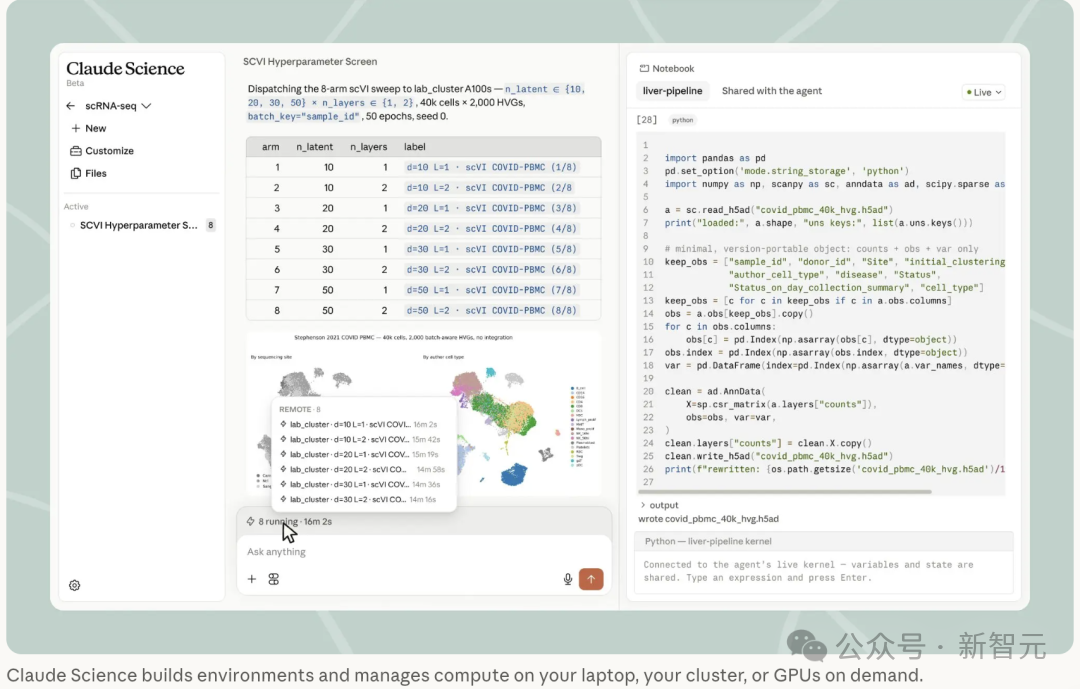Click the back arrow beside scRNA-seq

pyautogui.click(x=70, y=106)
